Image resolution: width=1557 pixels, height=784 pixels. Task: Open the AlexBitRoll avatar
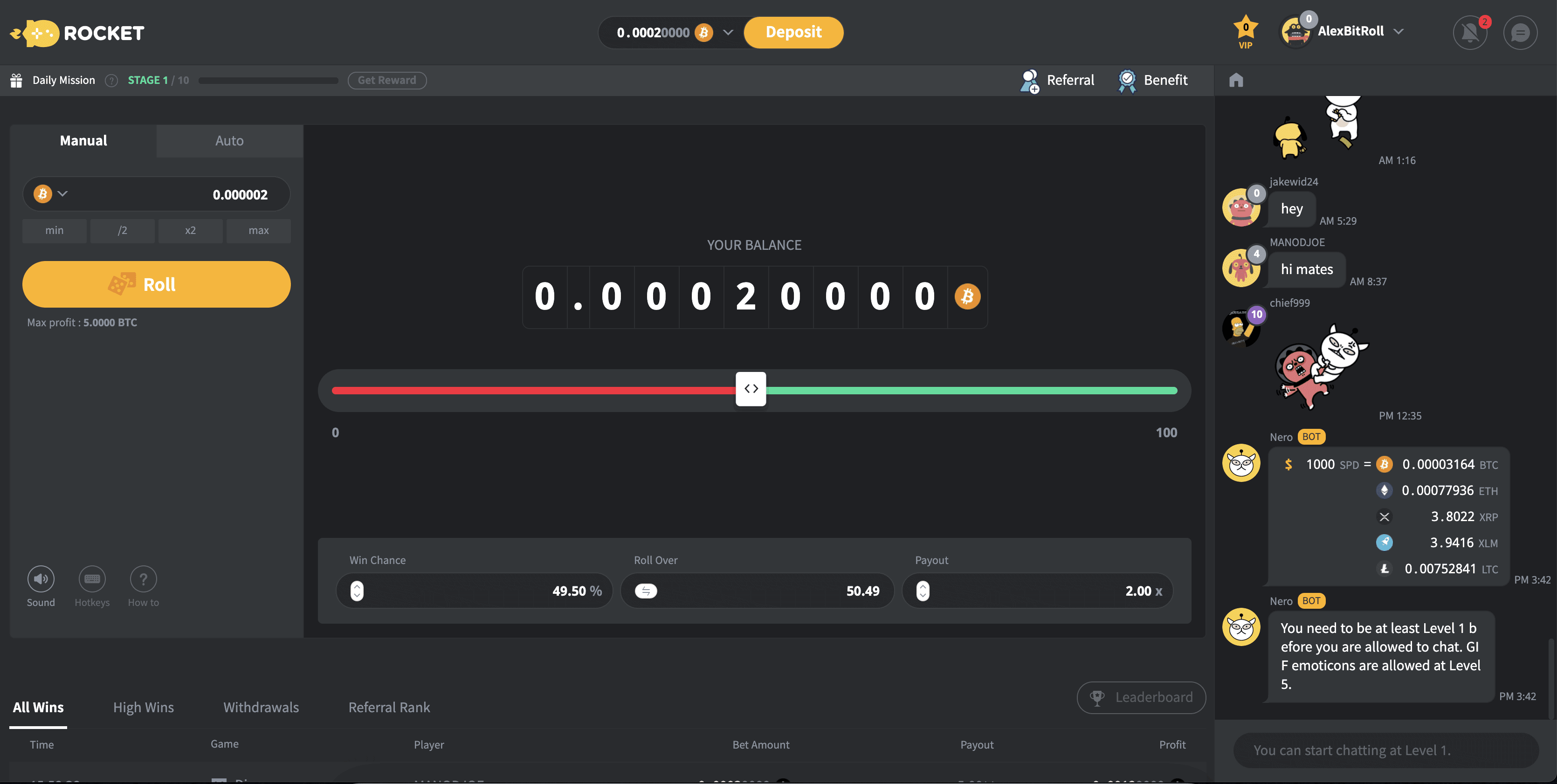pos(1295,32)
